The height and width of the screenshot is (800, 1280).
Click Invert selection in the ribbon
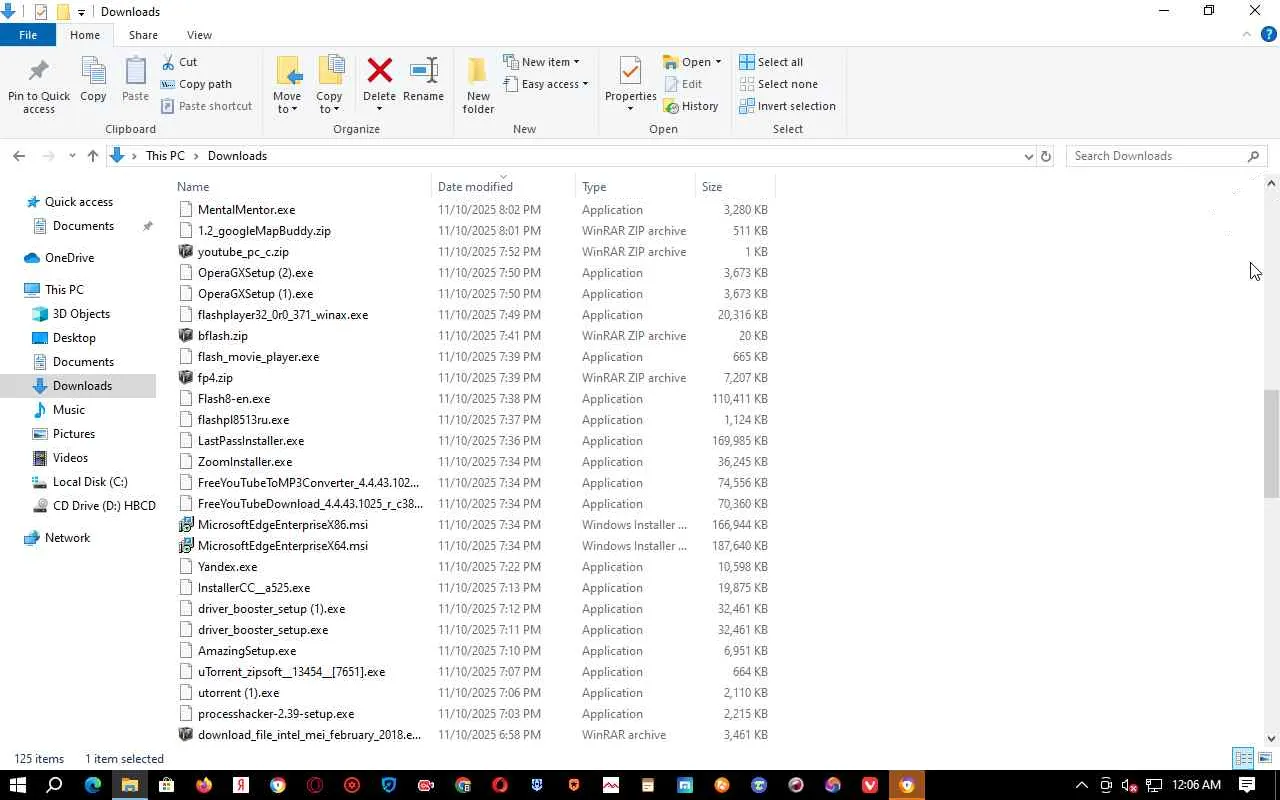[x=787, y=106]
